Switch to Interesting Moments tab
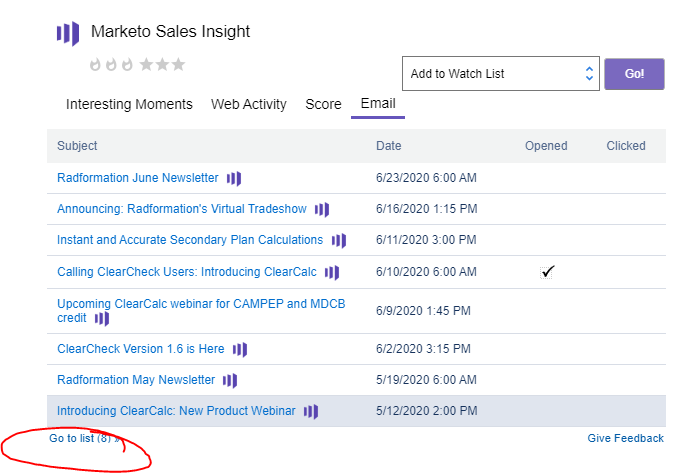 (x=129, y=104)
